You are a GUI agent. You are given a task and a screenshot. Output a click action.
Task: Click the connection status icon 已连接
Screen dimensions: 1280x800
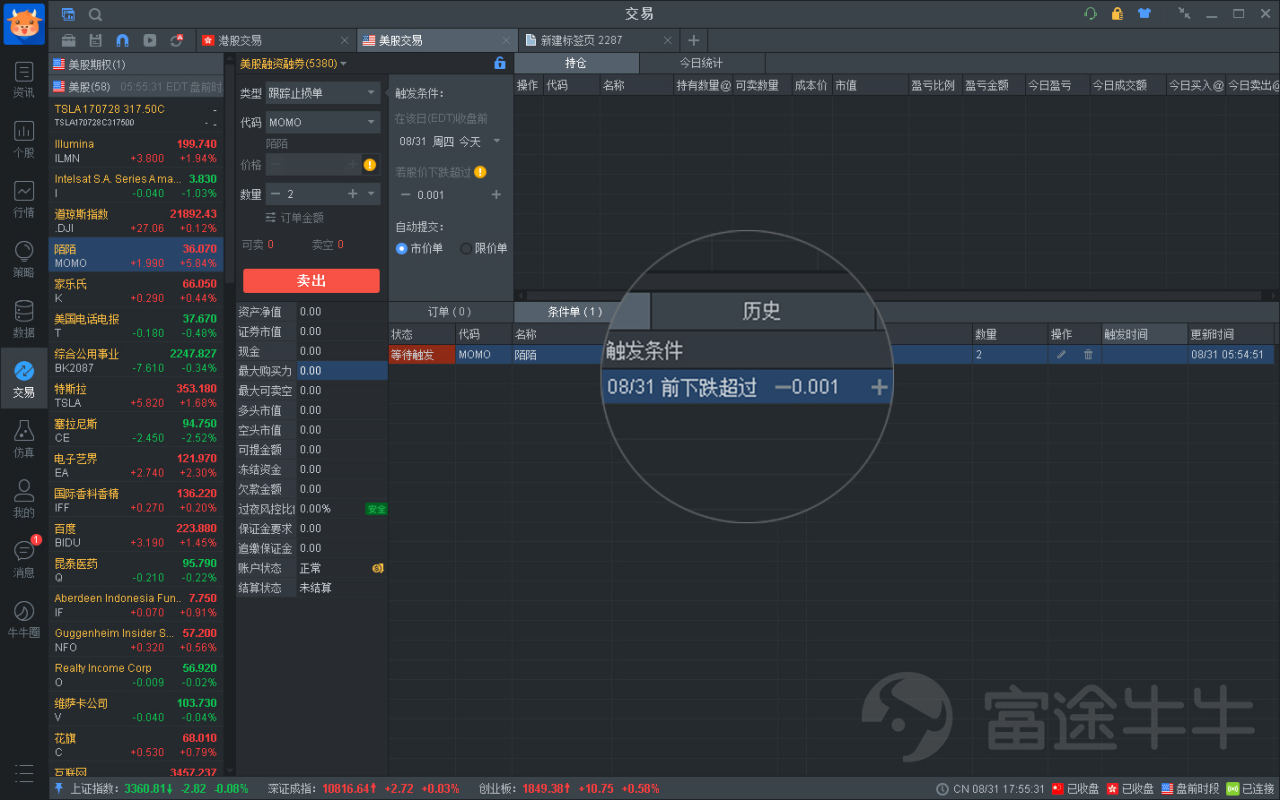[x=1233, y=789]
